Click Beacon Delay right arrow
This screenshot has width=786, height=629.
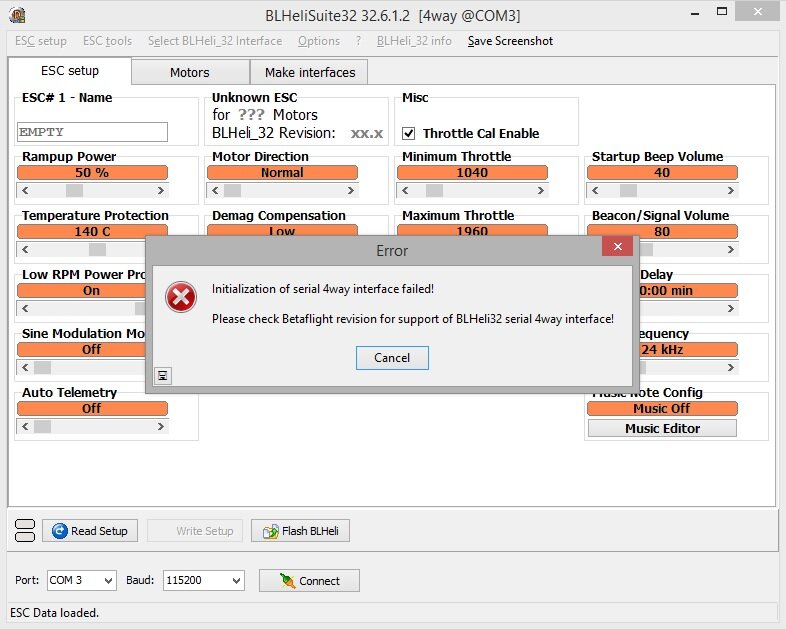coord(730,308)
